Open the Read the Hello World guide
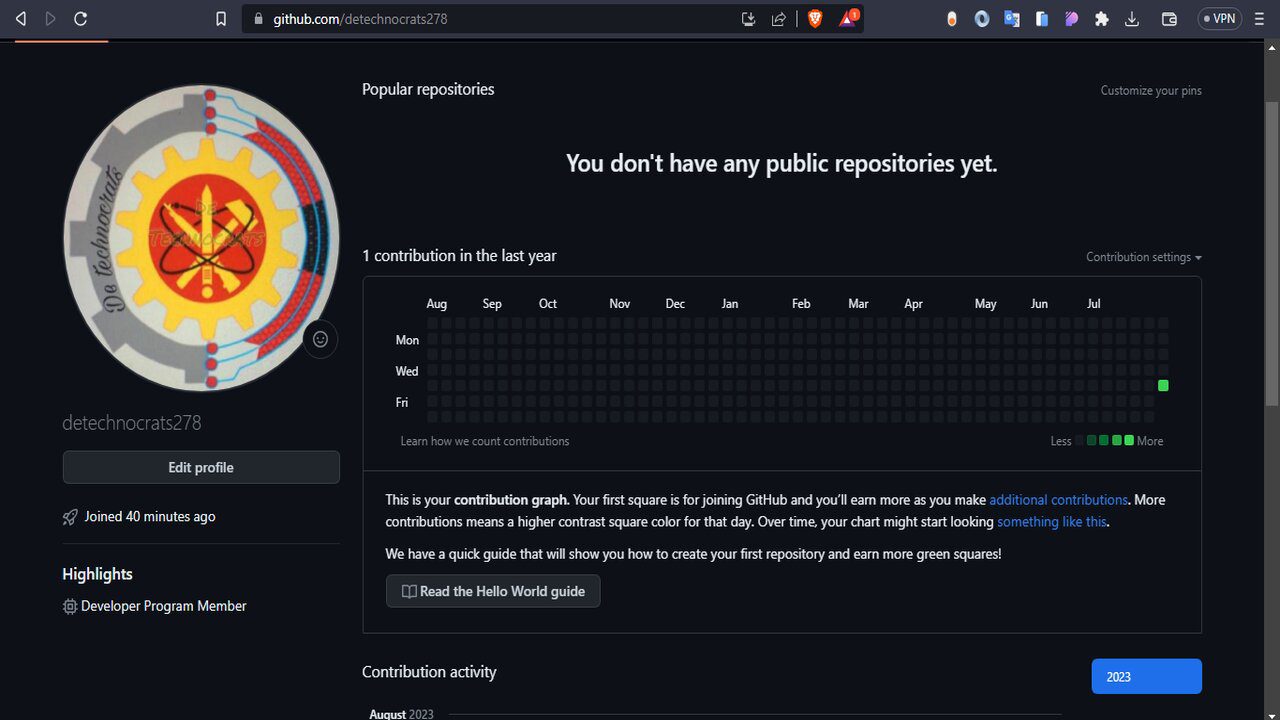 [x=493, y=591]
